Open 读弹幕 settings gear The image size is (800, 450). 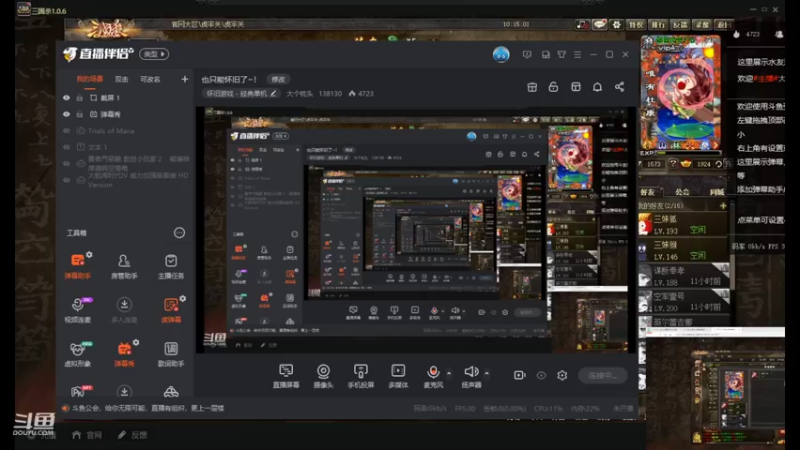(x=183, y=298)
